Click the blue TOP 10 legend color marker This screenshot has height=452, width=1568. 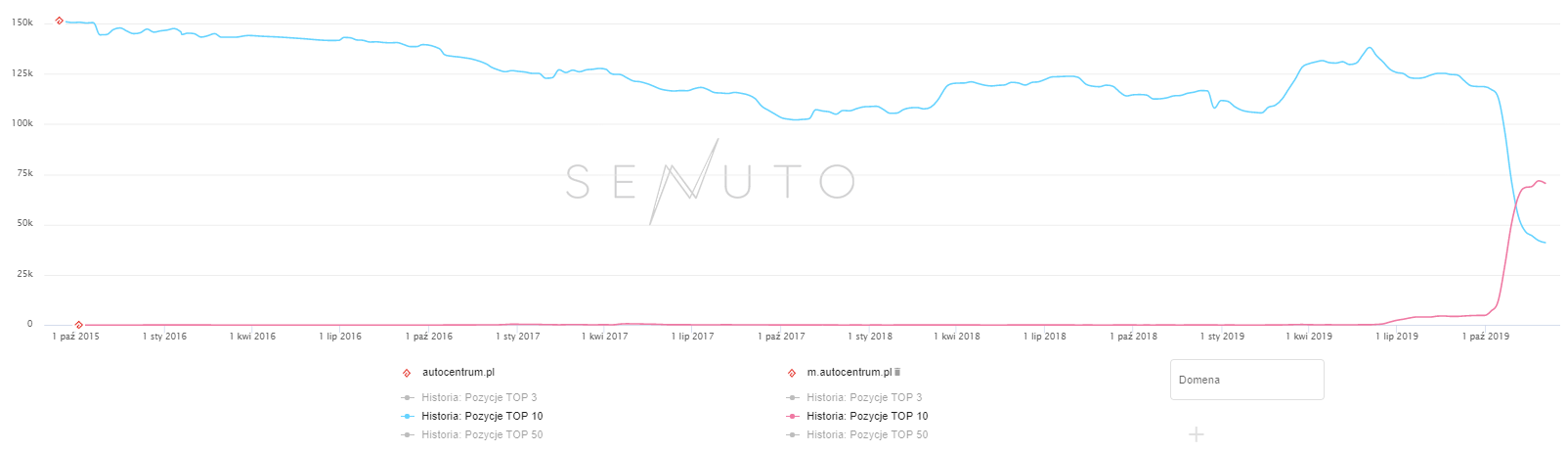(x=407, y=416)
